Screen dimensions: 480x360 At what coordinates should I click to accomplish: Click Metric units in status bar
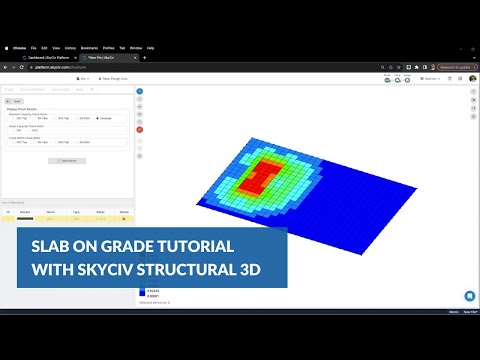click(x=453, y=312)
